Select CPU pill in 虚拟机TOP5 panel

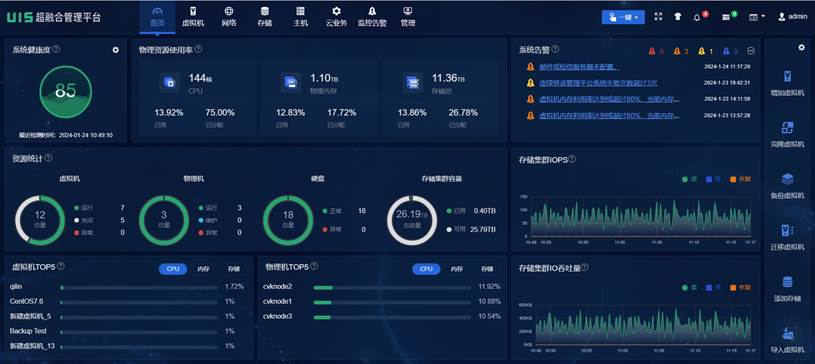173,269
